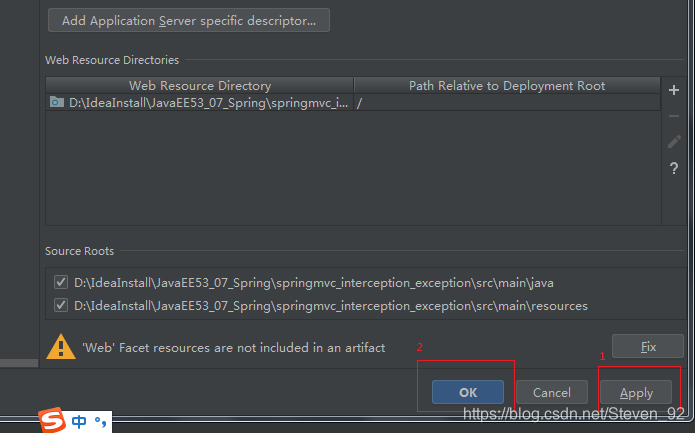The width and height of the screenshot is (695, 433).
Task: Uncheck the src\main\resources source root
Action: click(61, 305)
